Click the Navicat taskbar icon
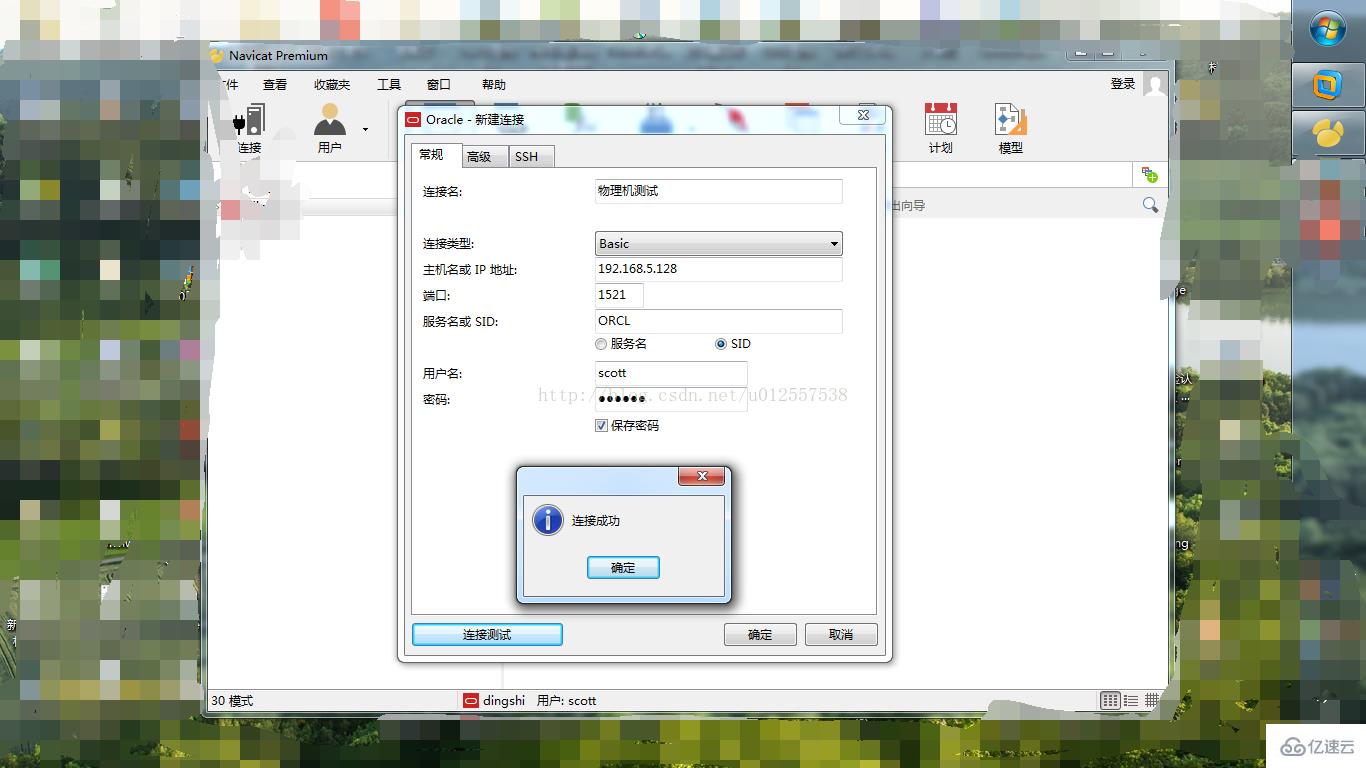The height and width of the screenshot is (768, 1366). [x=1328, y=133]
